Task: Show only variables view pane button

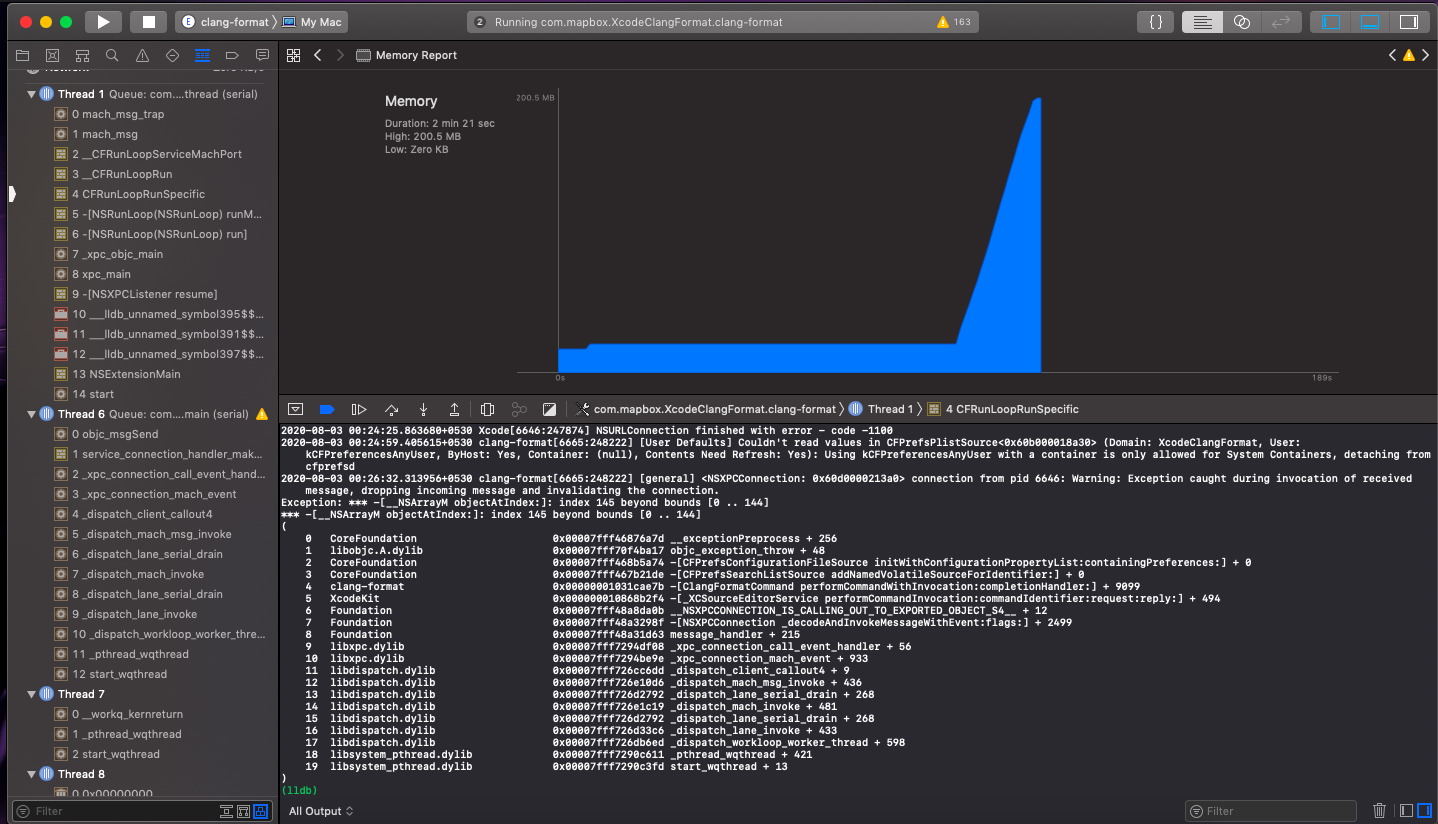Action: coord(1406,811)
